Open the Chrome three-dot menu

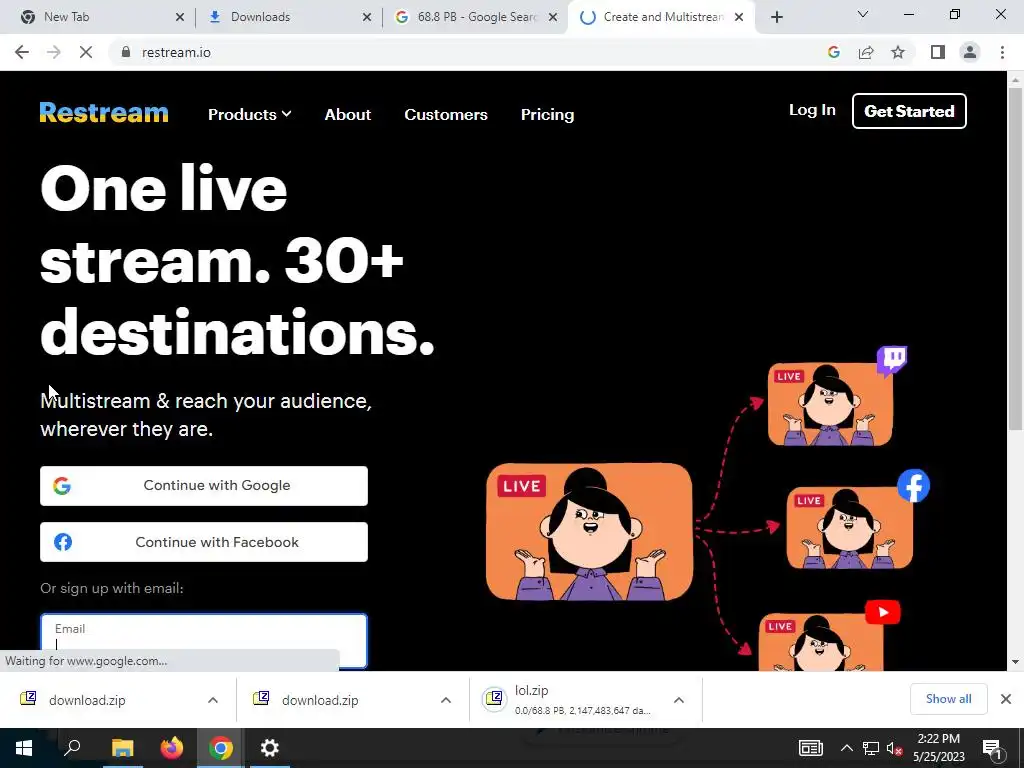1002,52
